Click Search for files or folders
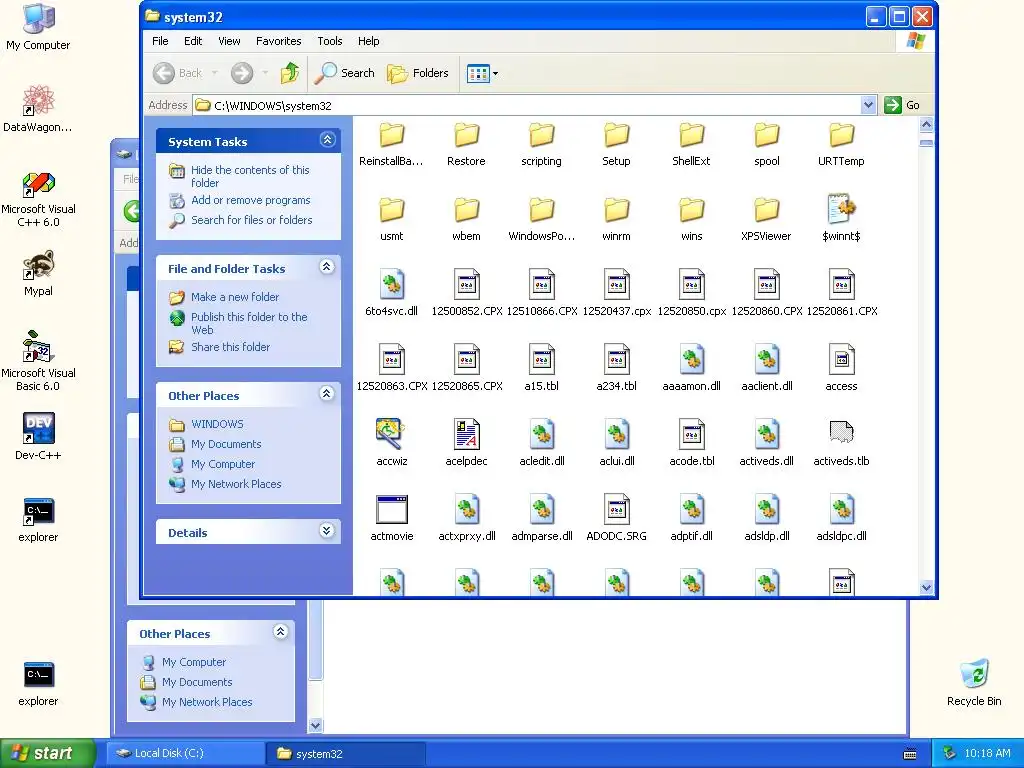 tap(251, 220)
